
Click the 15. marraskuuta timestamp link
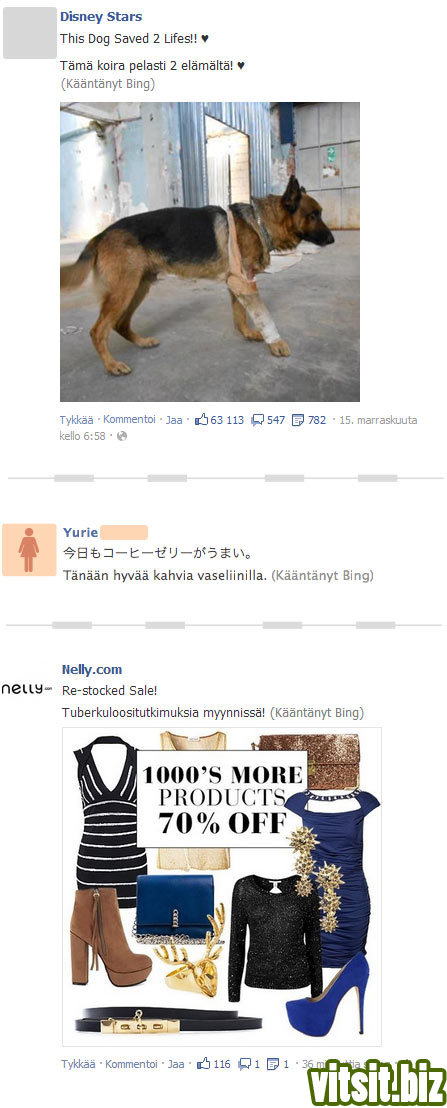click(x=378, y=420)
